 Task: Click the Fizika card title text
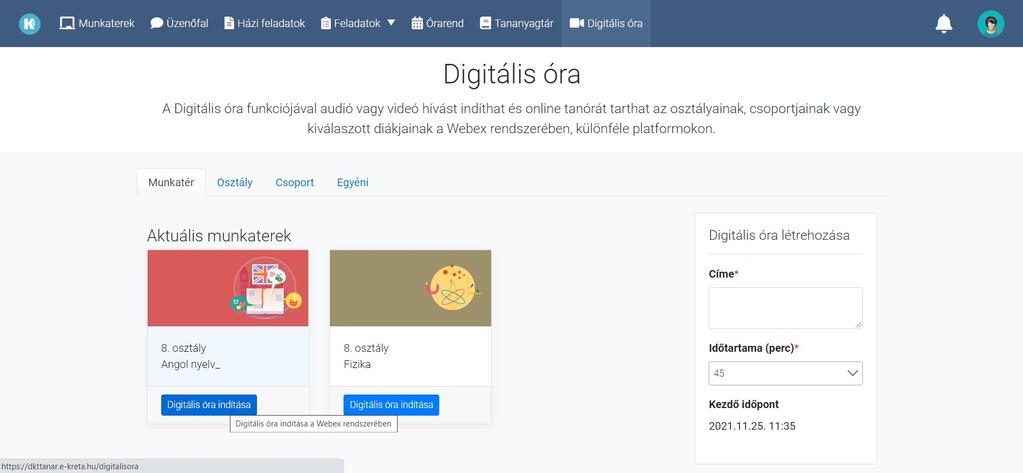point(358,364)
